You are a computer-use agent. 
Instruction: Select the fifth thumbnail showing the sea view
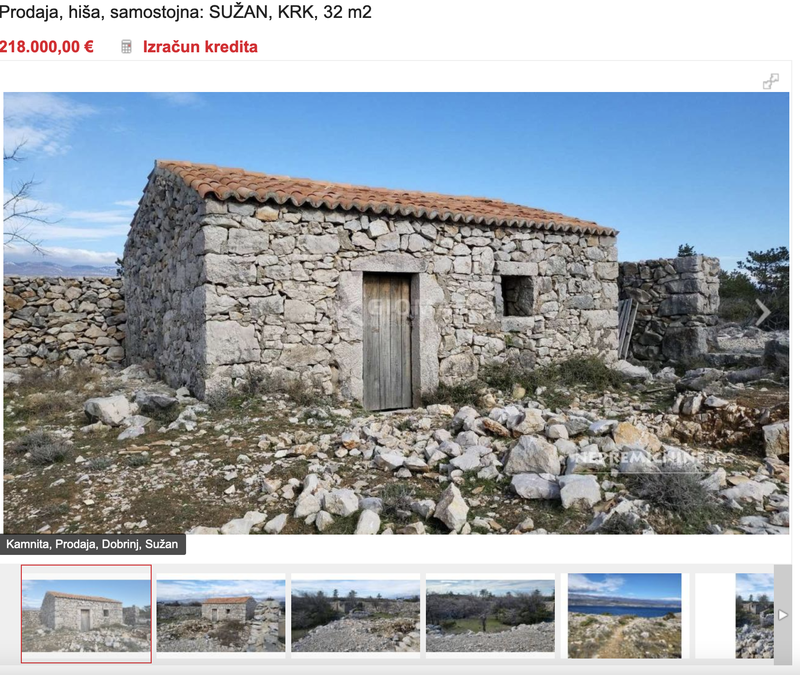click(624, 615)
